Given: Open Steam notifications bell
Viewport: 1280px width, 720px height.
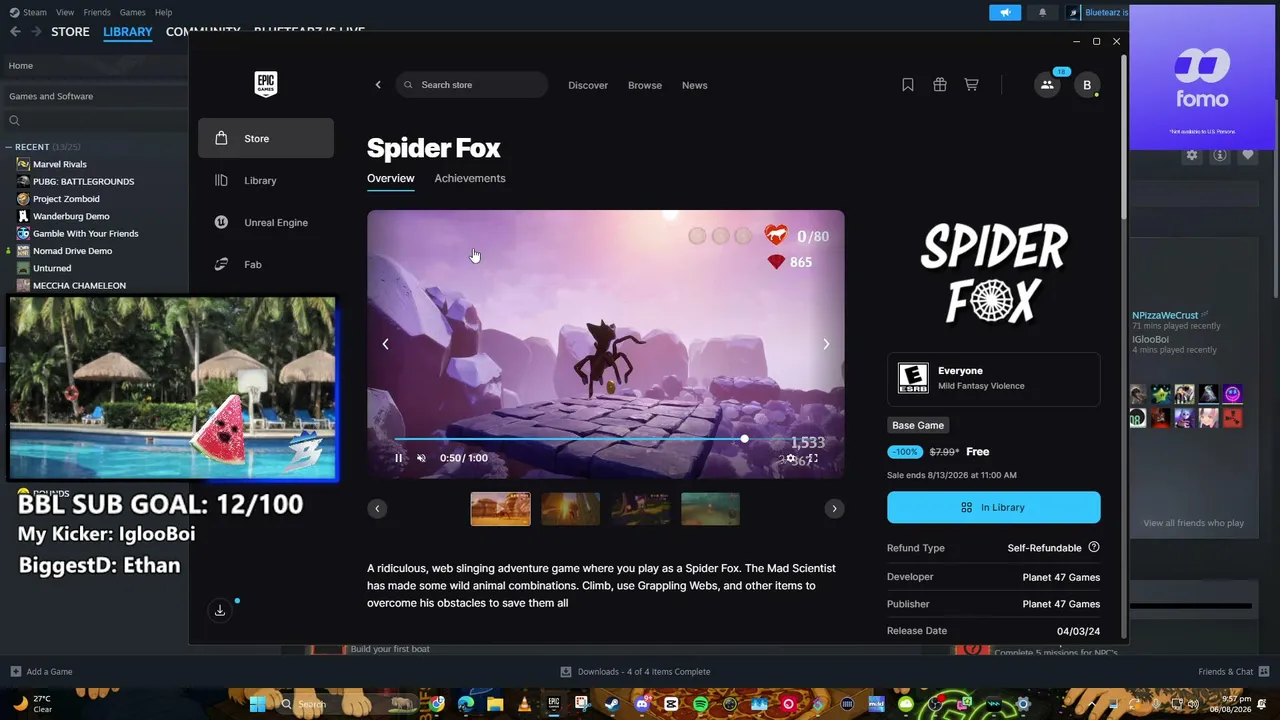Looking at the screenshot, I should click(1042, 12).
